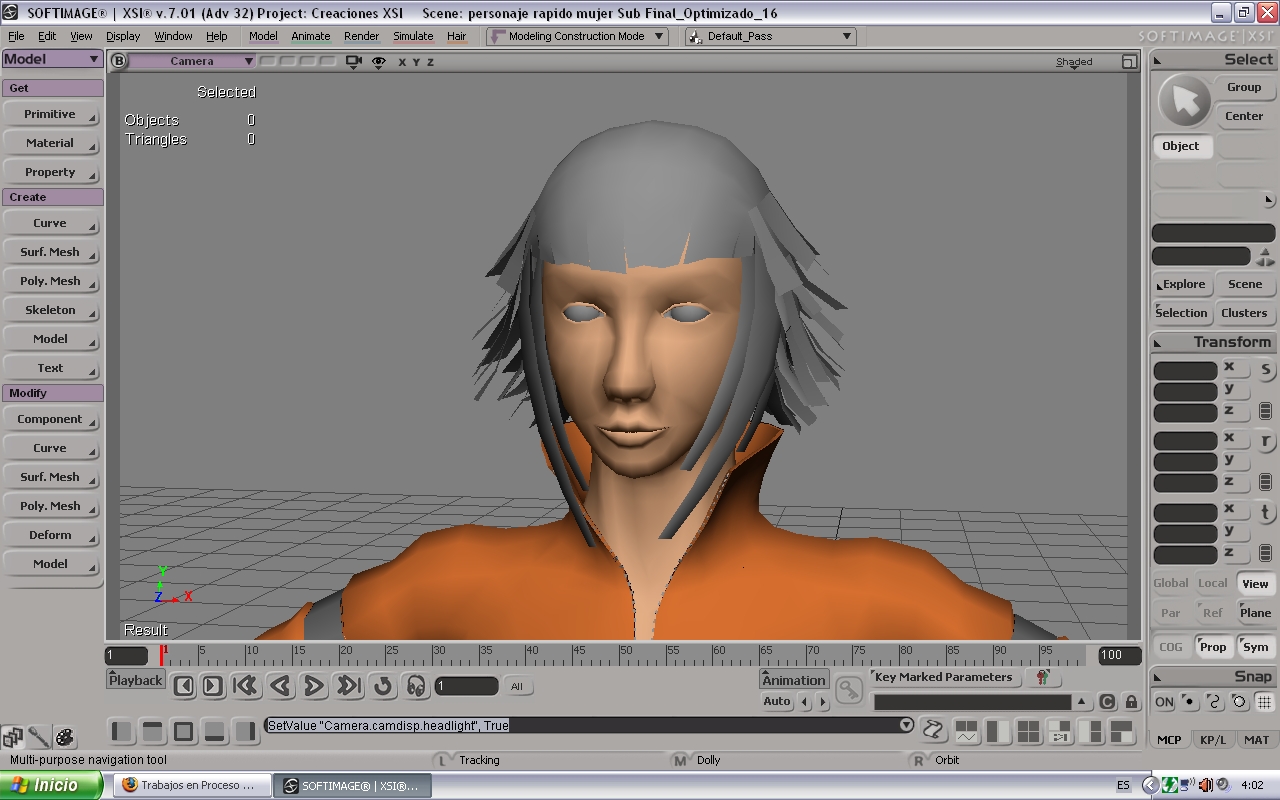The image size is (1280, 800).
Task: Open the Camera view dropdown
Action: coord(194,61)
